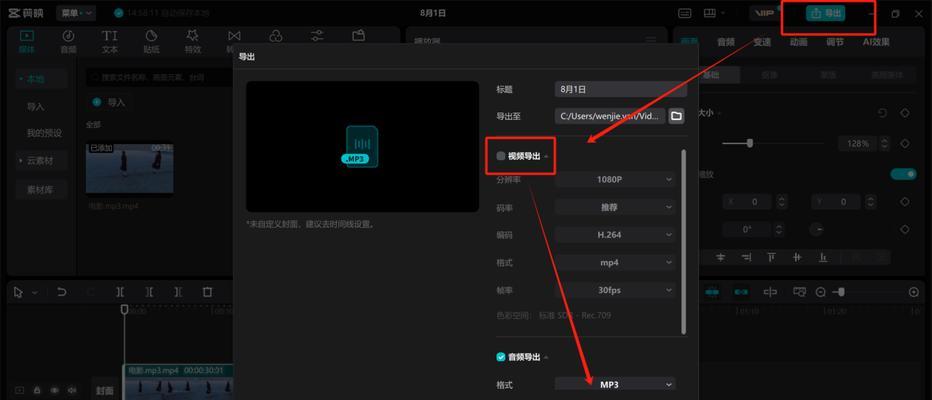The height and width of the screenshot is (400, 932).
Task: Select the 电影.mp3.mp4 clip on the timeline
Action: pyautogui.click(x=178, y=382)
